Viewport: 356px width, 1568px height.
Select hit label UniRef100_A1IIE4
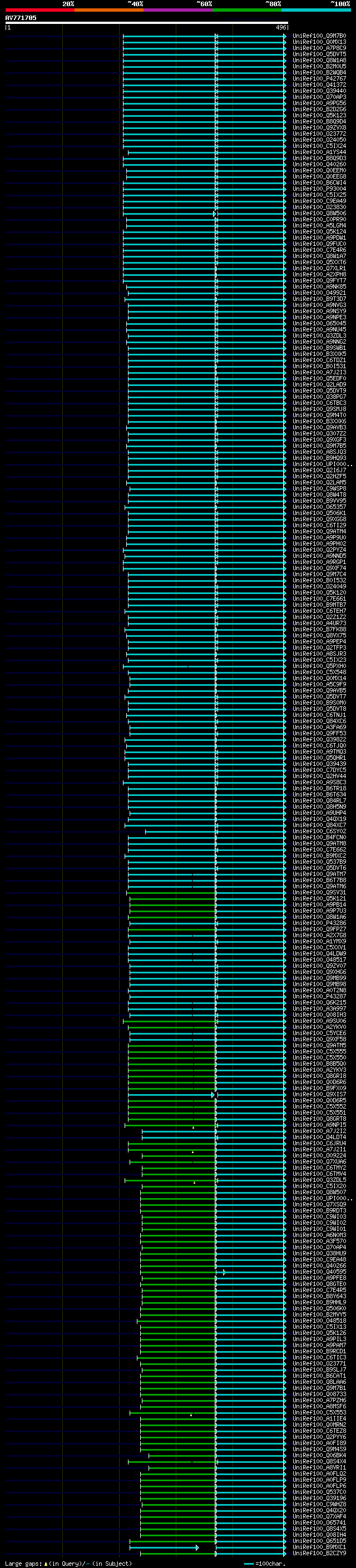319,1419
